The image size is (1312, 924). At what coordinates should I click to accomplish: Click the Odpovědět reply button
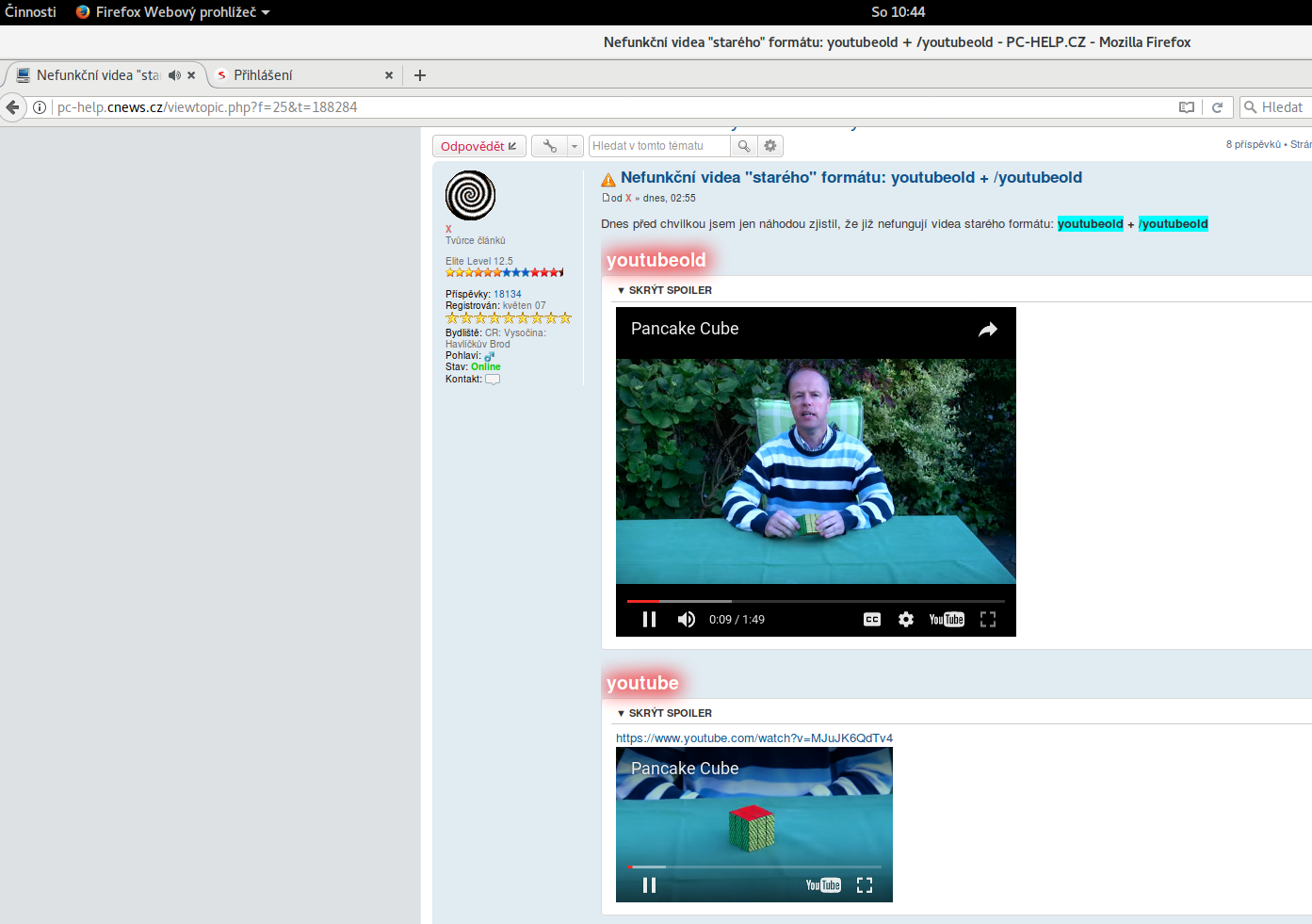(478, 146)
